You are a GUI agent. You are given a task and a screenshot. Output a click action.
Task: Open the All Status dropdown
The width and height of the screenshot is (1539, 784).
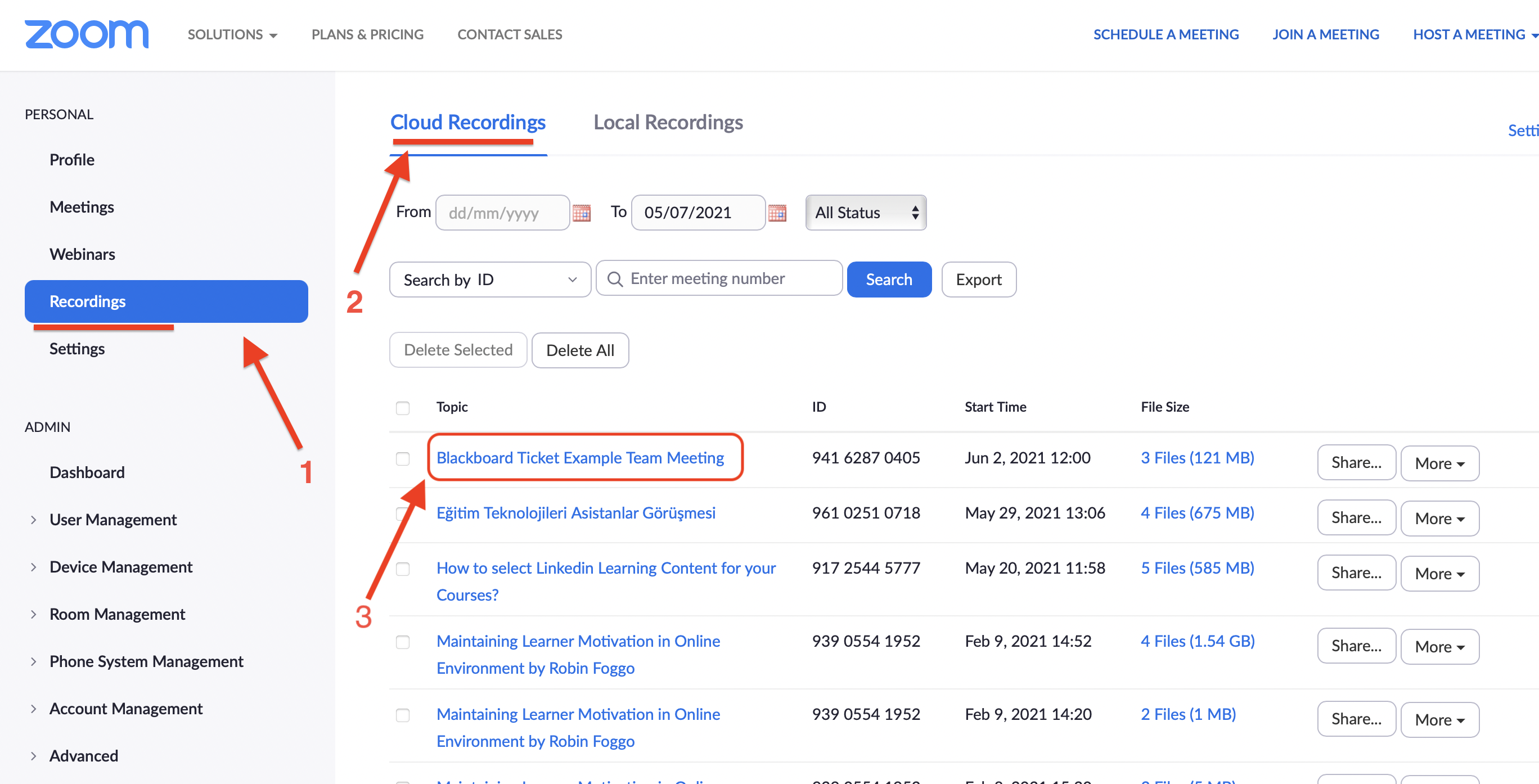[866, 213]
